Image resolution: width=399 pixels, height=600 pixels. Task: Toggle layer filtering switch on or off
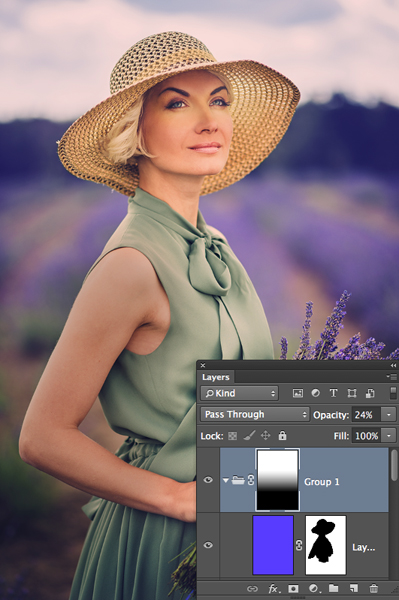pyautogui.click(x=393, y=393)
